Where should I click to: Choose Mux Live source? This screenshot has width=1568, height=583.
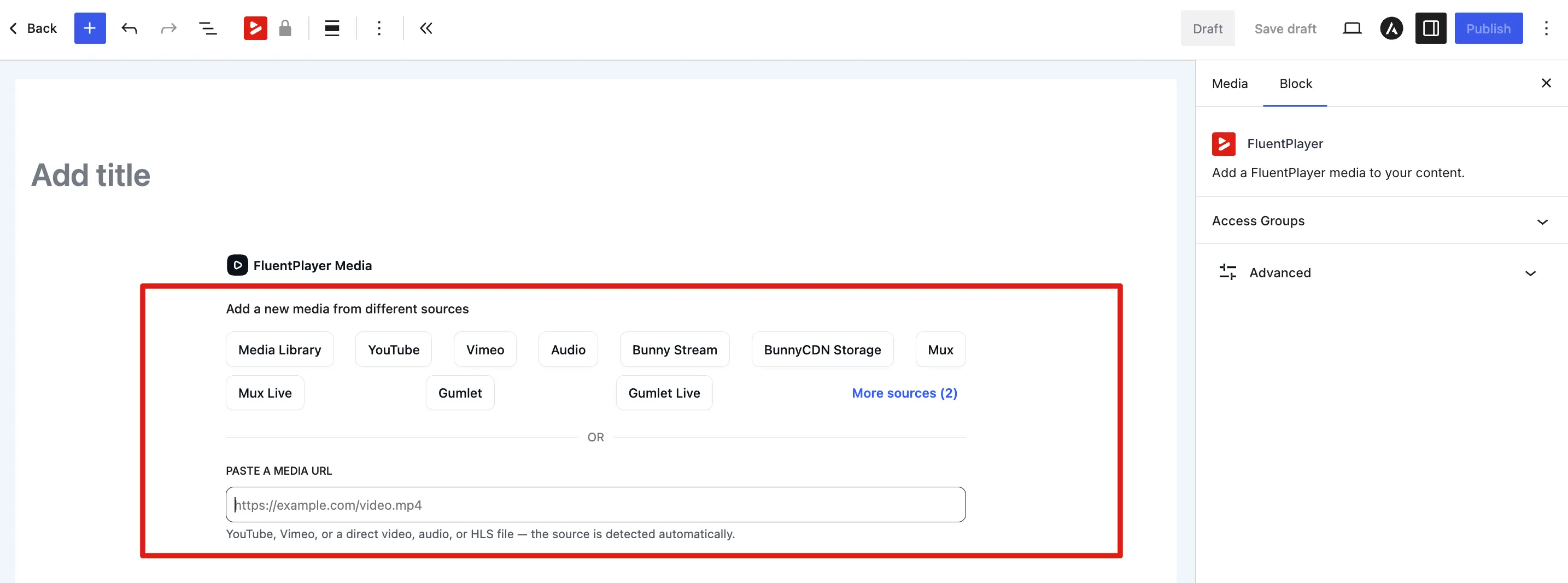(x=265, y=393)
